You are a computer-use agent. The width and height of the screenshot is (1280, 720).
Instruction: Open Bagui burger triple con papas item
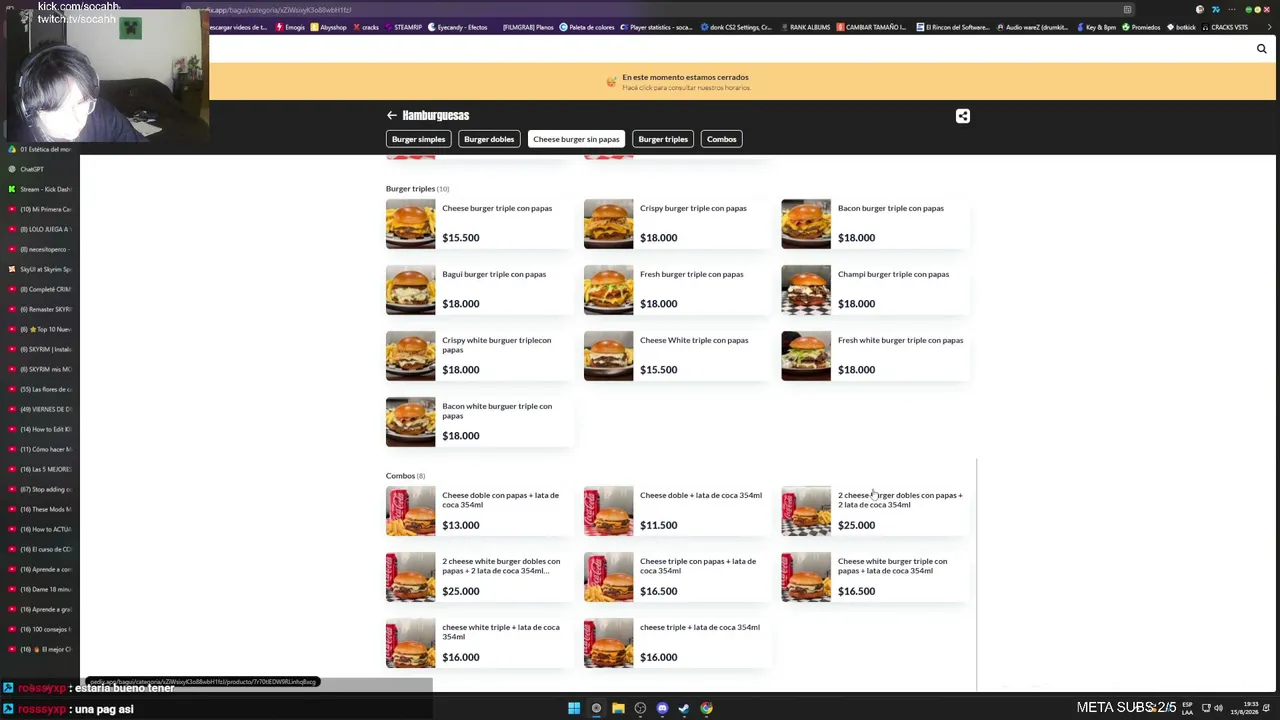[480, 289]
